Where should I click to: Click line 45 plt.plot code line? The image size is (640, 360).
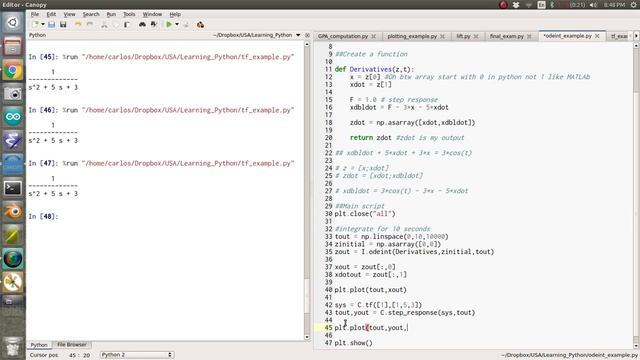click(371, 328)
